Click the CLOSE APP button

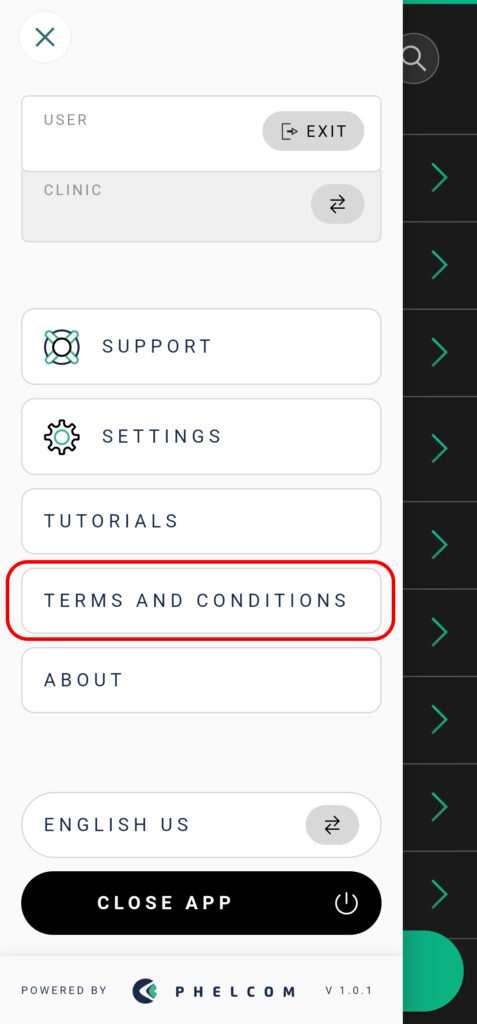coord(201,903)
